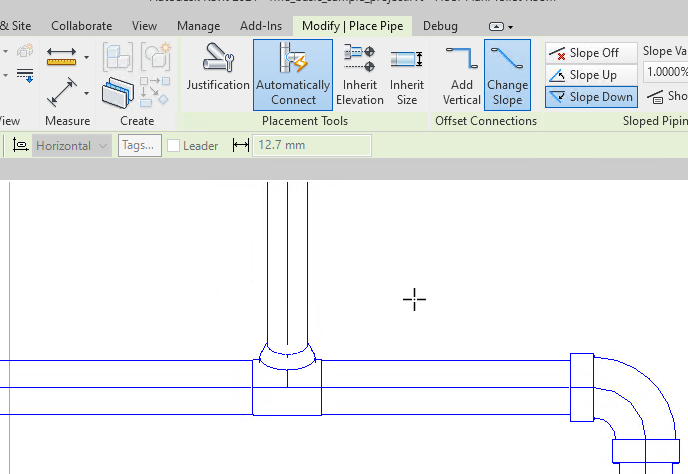The height and width of the screenshot is (474, 688).
Task: Click the 12.7 mm leader length field
Action: pos(312,145)
